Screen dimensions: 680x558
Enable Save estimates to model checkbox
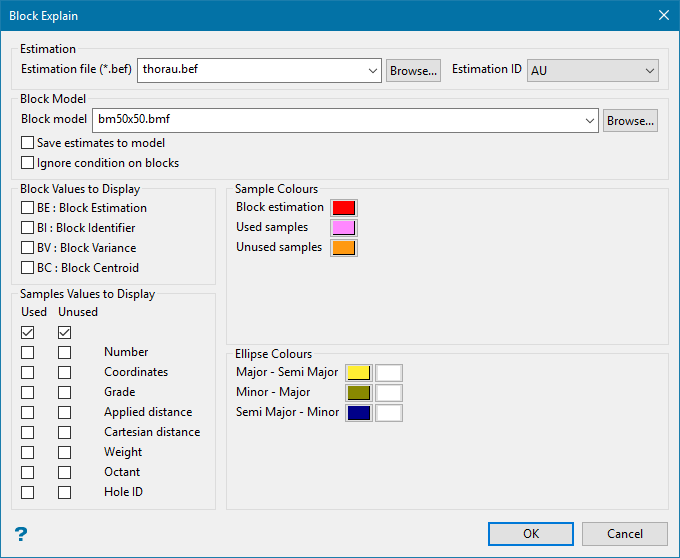pos(28,143)
